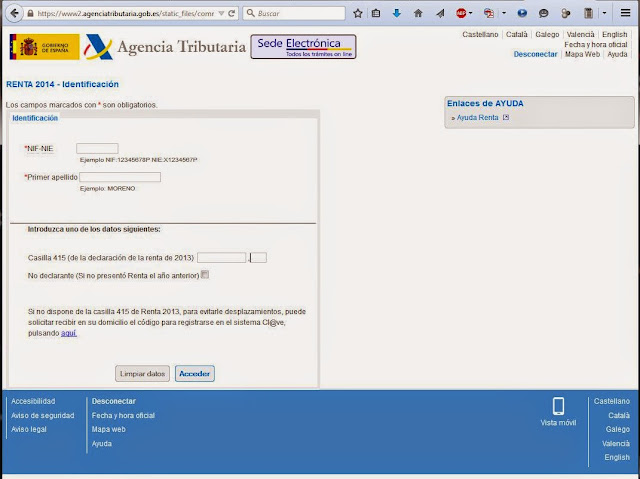Select Català in the footer
The image size is (640, 479).
pyautogui.click(x=619, y=415)
